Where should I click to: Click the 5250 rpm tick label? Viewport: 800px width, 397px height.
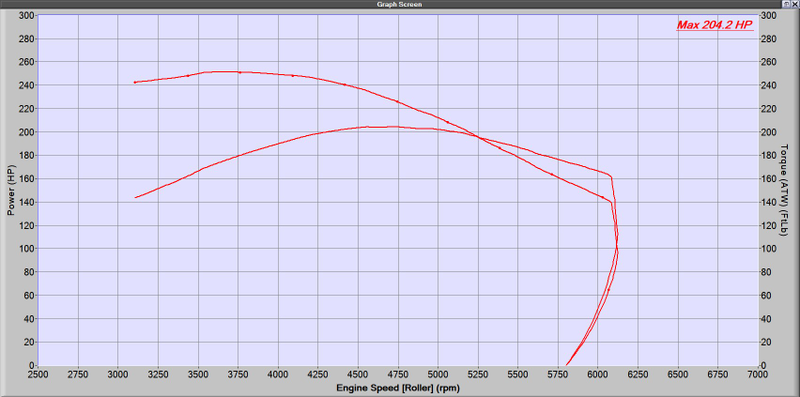[478, 375]
